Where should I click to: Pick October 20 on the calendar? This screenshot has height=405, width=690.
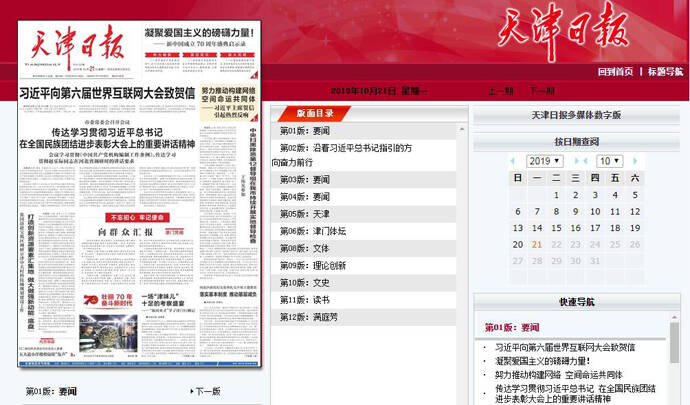518,244
